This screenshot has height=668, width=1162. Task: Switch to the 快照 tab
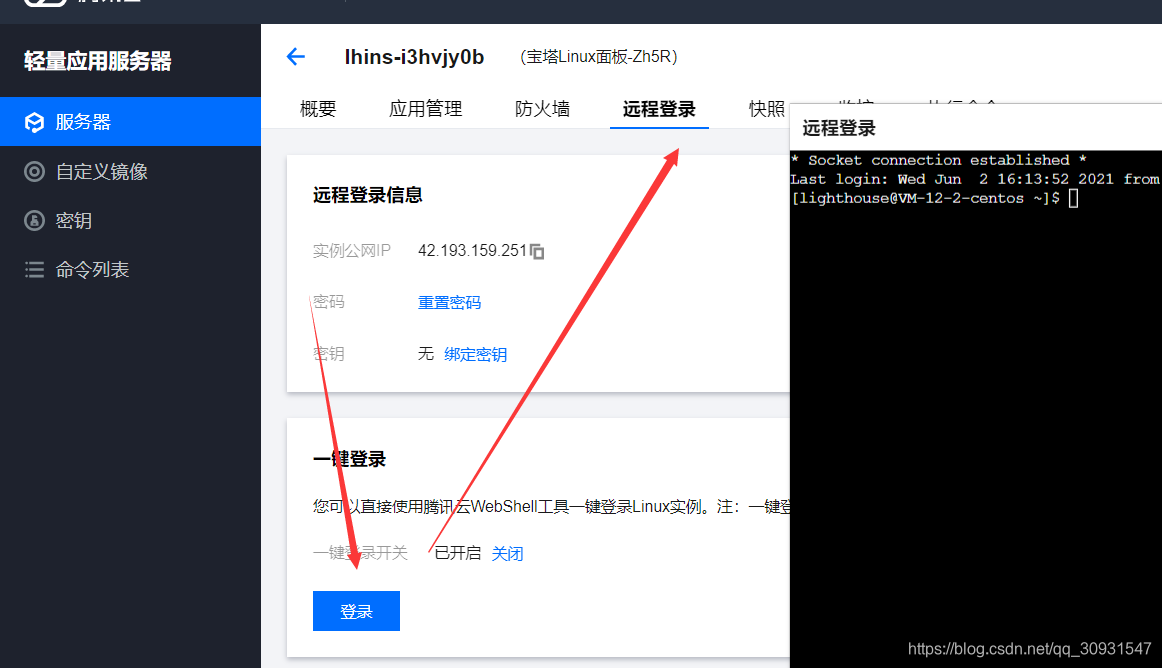[767, 109]
